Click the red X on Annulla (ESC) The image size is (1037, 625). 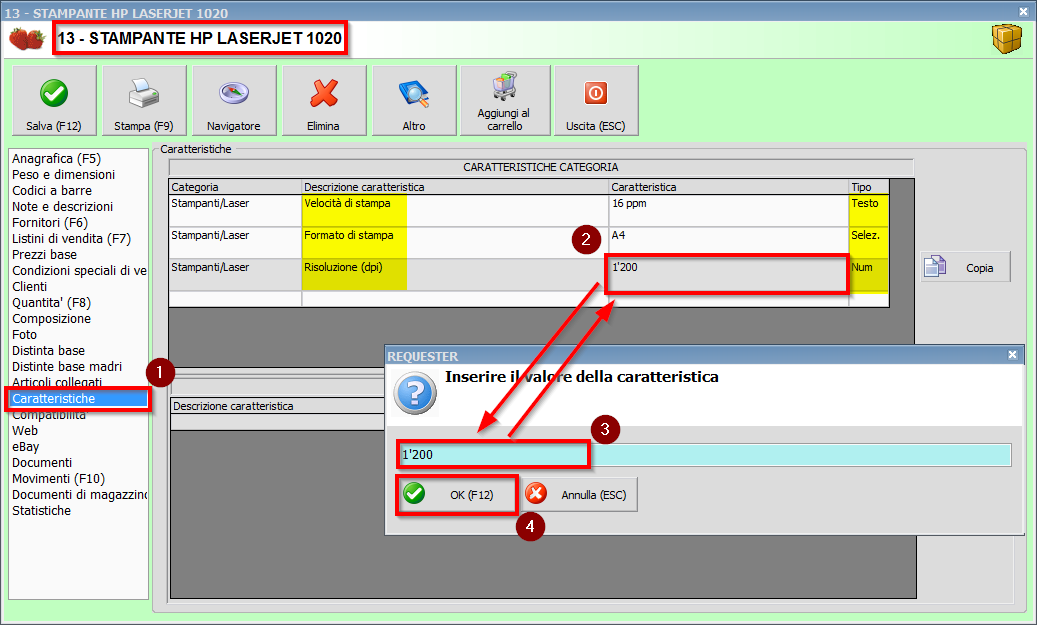[536, 493]
